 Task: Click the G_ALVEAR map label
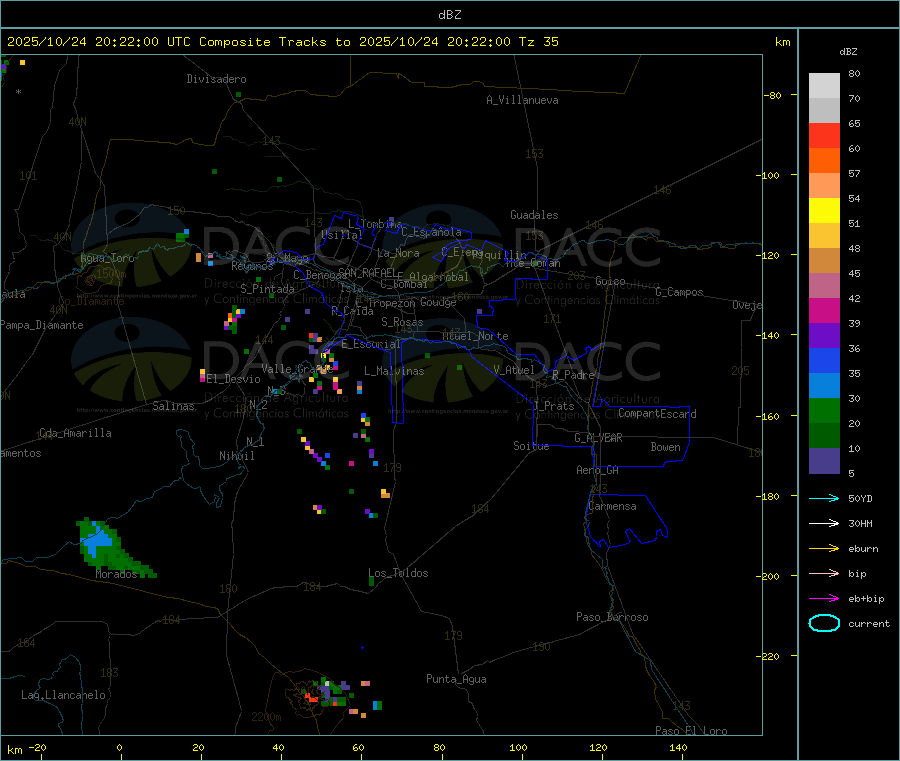click(x=598, y=438)
